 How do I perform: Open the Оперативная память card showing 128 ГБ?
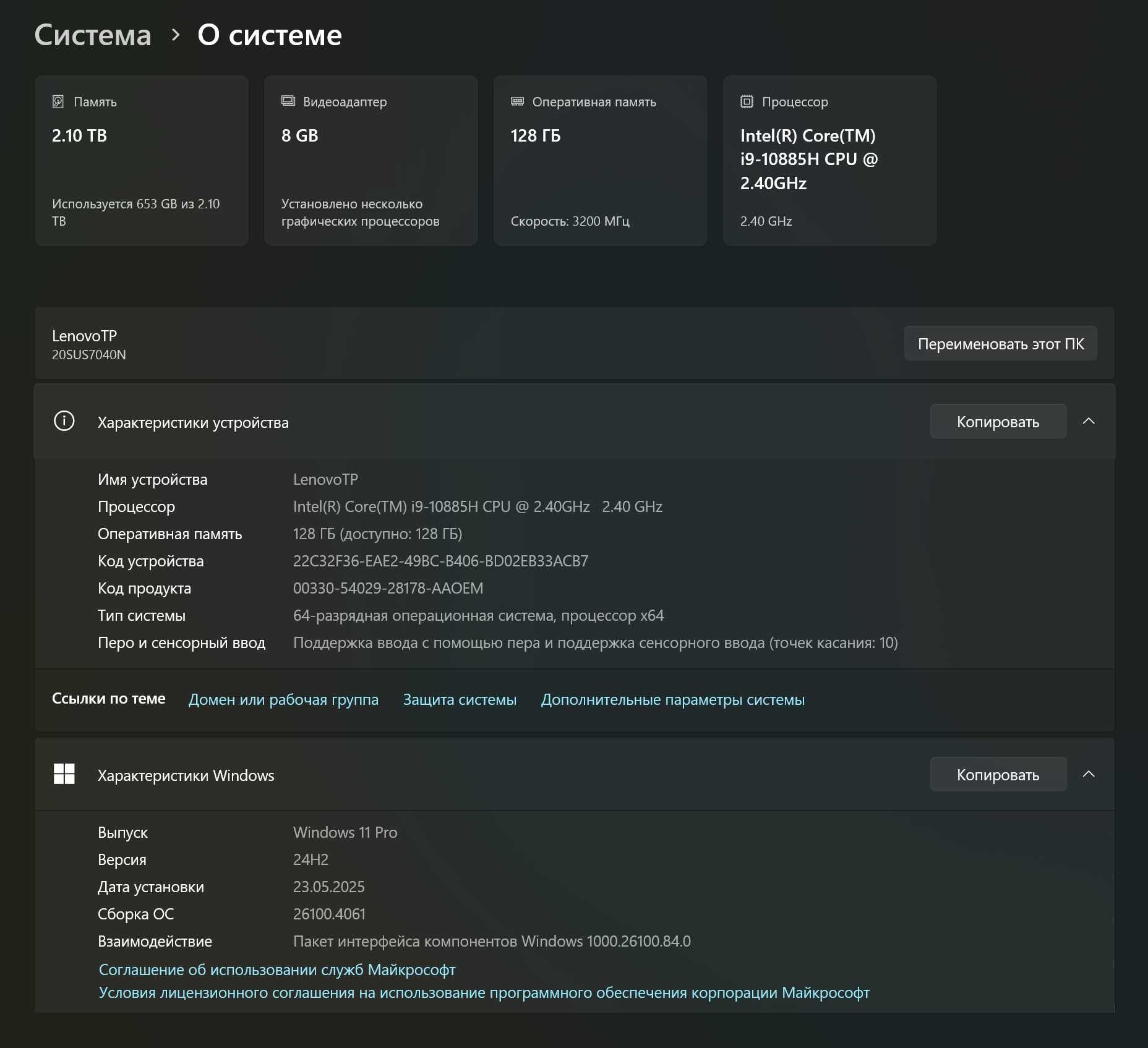[x=601, y=161]
